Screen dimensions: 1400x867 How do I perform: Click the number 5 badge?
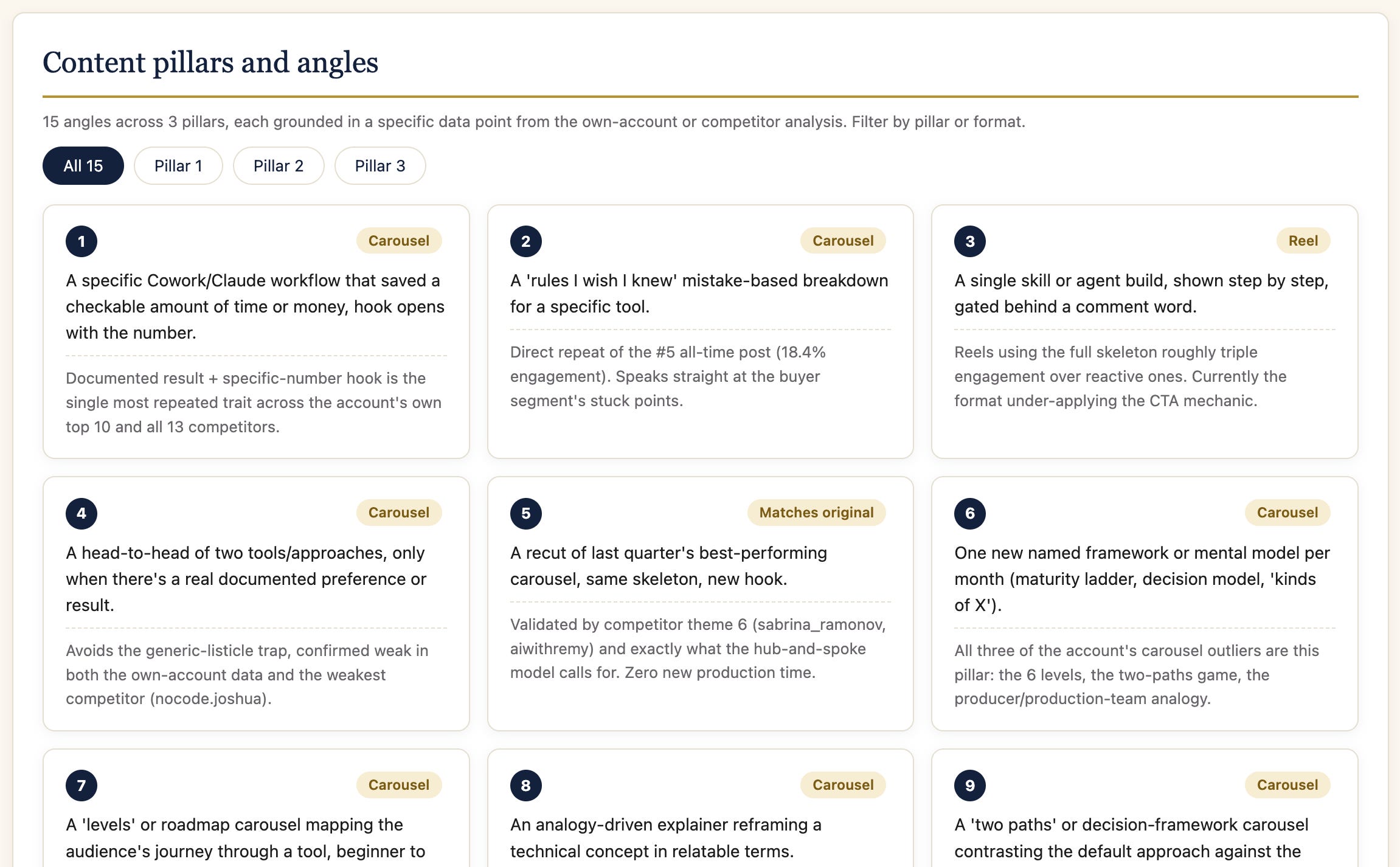[526, 513]
